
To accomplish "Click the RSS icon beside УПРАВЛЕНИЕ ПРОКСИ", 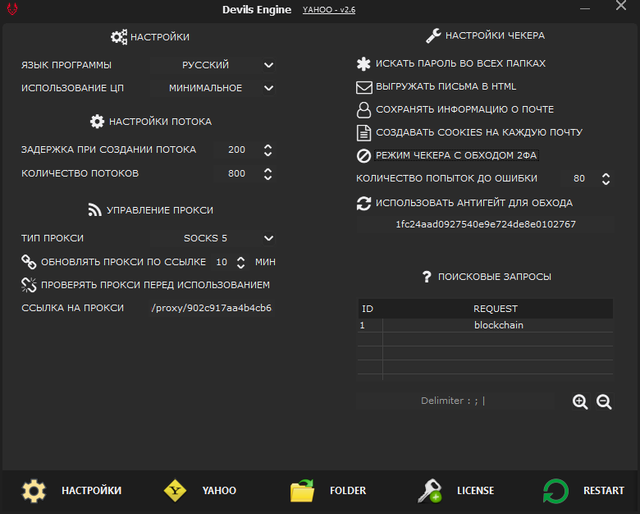I will pyautogui.click(x=95, y=210).
